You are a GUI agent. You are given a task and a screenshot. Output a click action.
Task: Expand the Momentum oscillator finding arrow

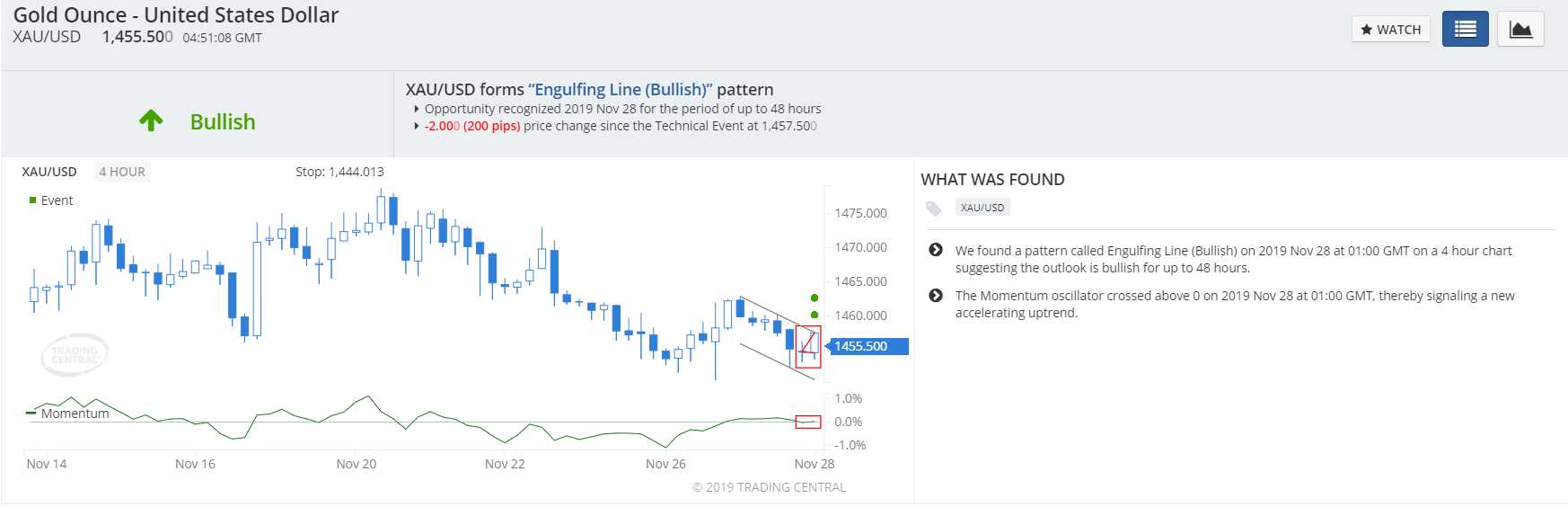[x=936, y=295]
